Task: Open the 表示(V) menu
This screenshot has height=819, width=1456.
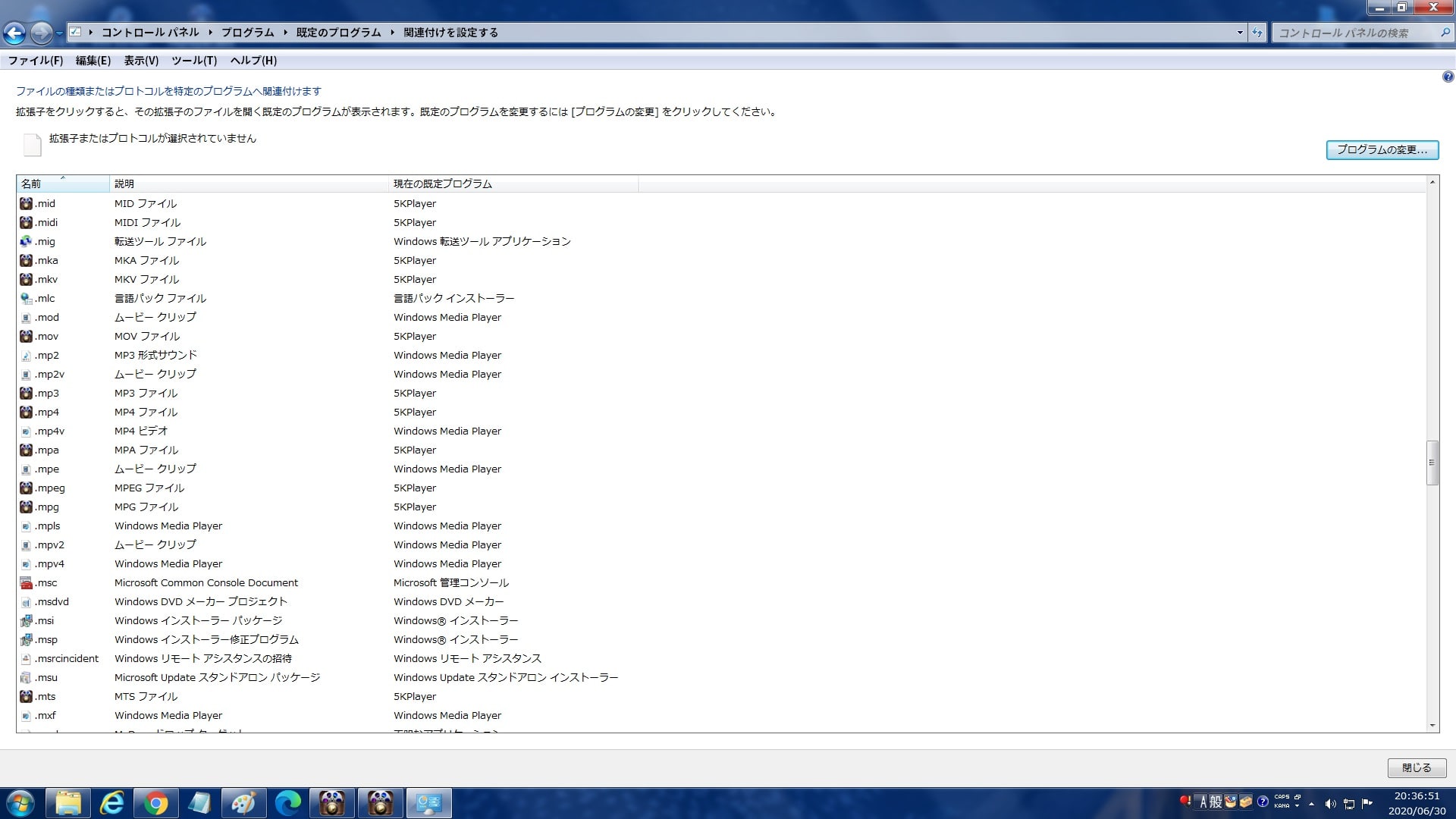Action: (142, 61)
